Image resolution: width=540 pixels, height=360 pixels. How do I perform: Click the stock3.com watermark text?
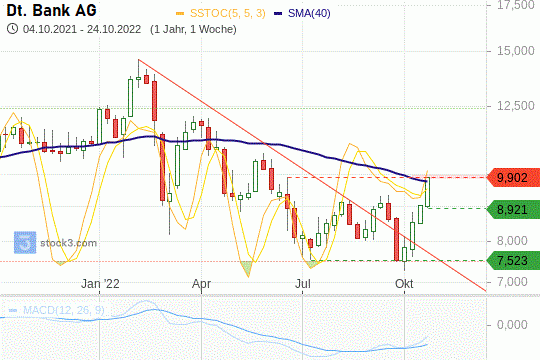point(69,243)
